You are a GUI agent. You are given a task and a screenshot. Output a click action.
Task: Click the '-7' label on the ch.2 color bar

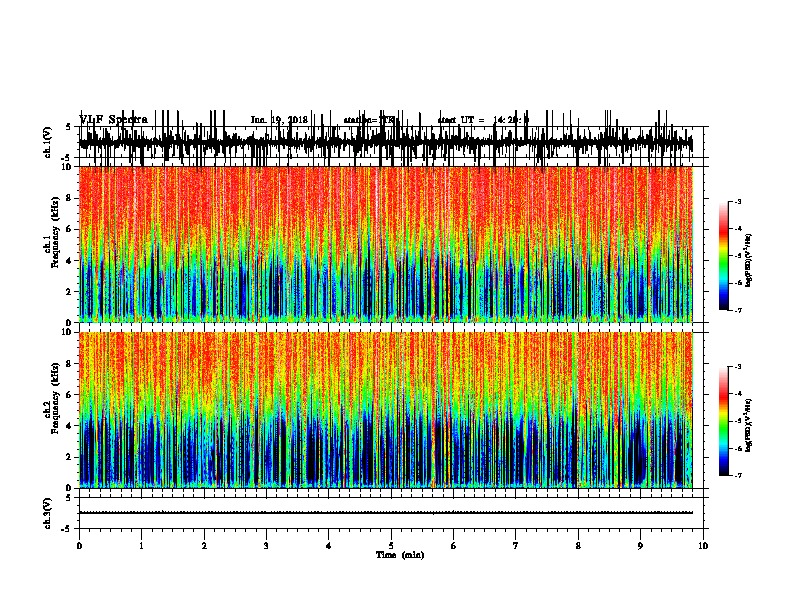tap(737, 476)
